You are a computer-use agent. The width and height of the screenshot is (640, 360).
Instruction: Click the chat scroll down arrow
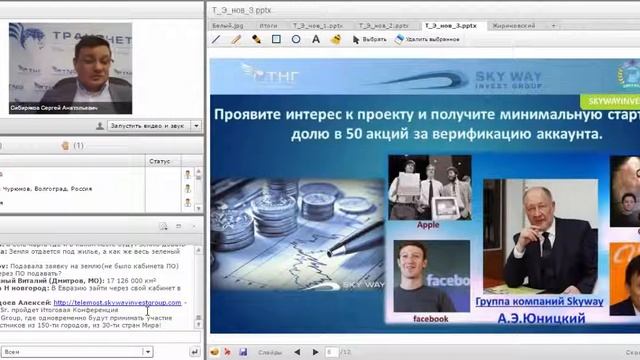(198, 324)
